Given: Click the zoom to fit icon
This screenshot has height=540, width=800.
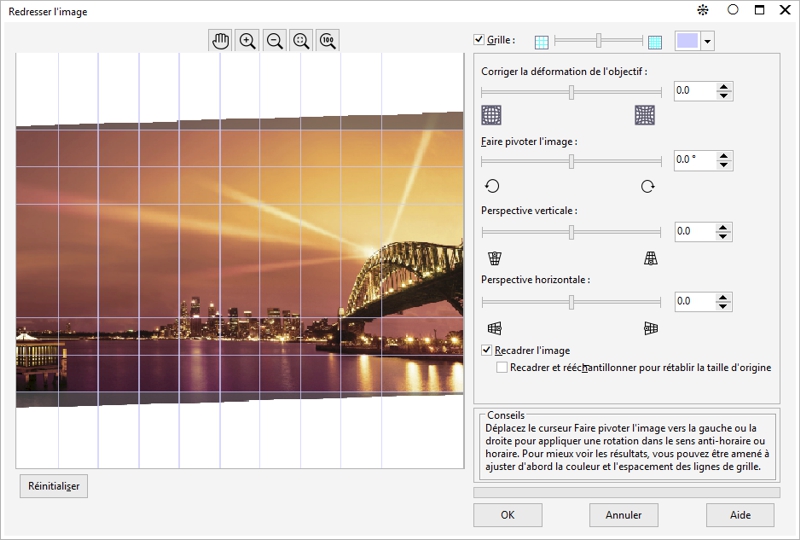Looking at the screenshot, I should [300, 41].
